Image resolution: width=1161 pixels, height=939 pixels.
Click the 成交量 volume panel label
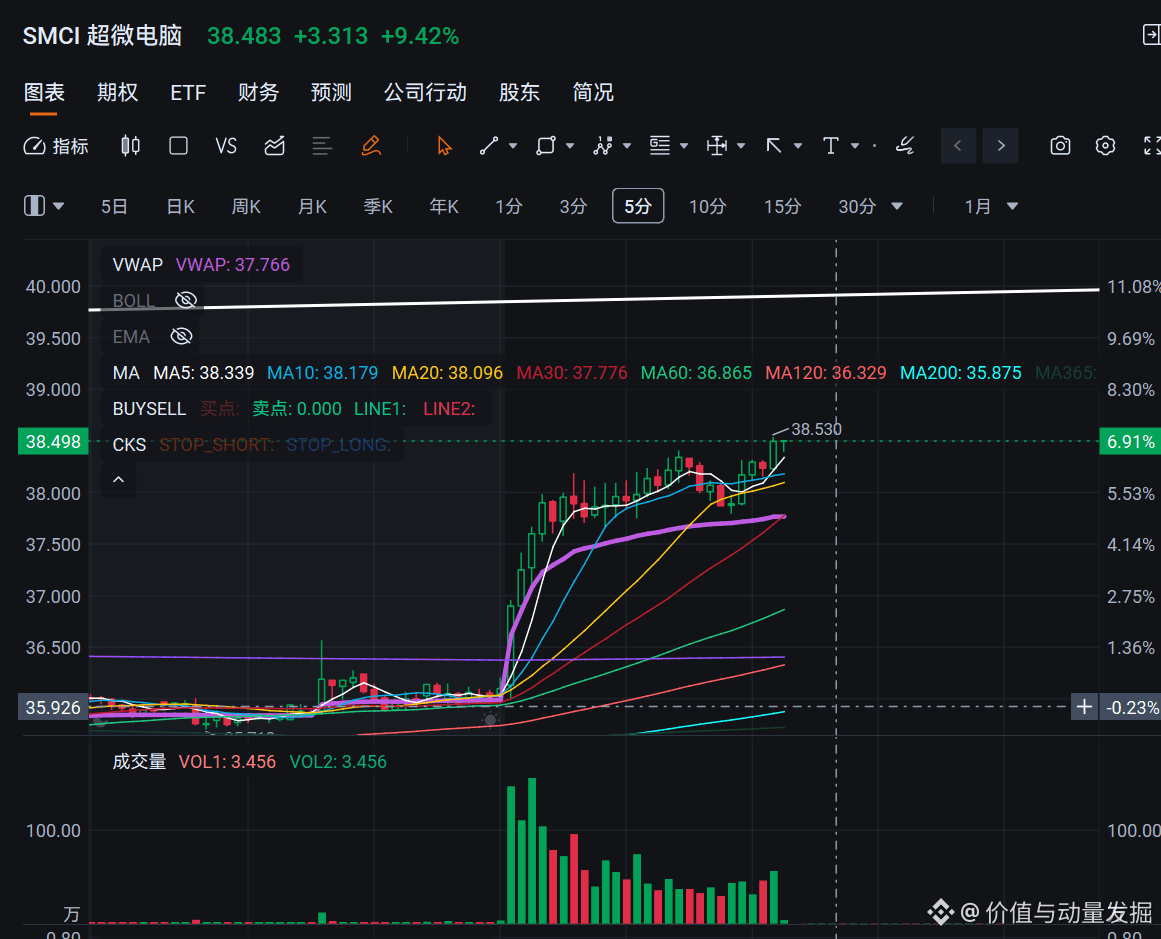tap(139, 761)
